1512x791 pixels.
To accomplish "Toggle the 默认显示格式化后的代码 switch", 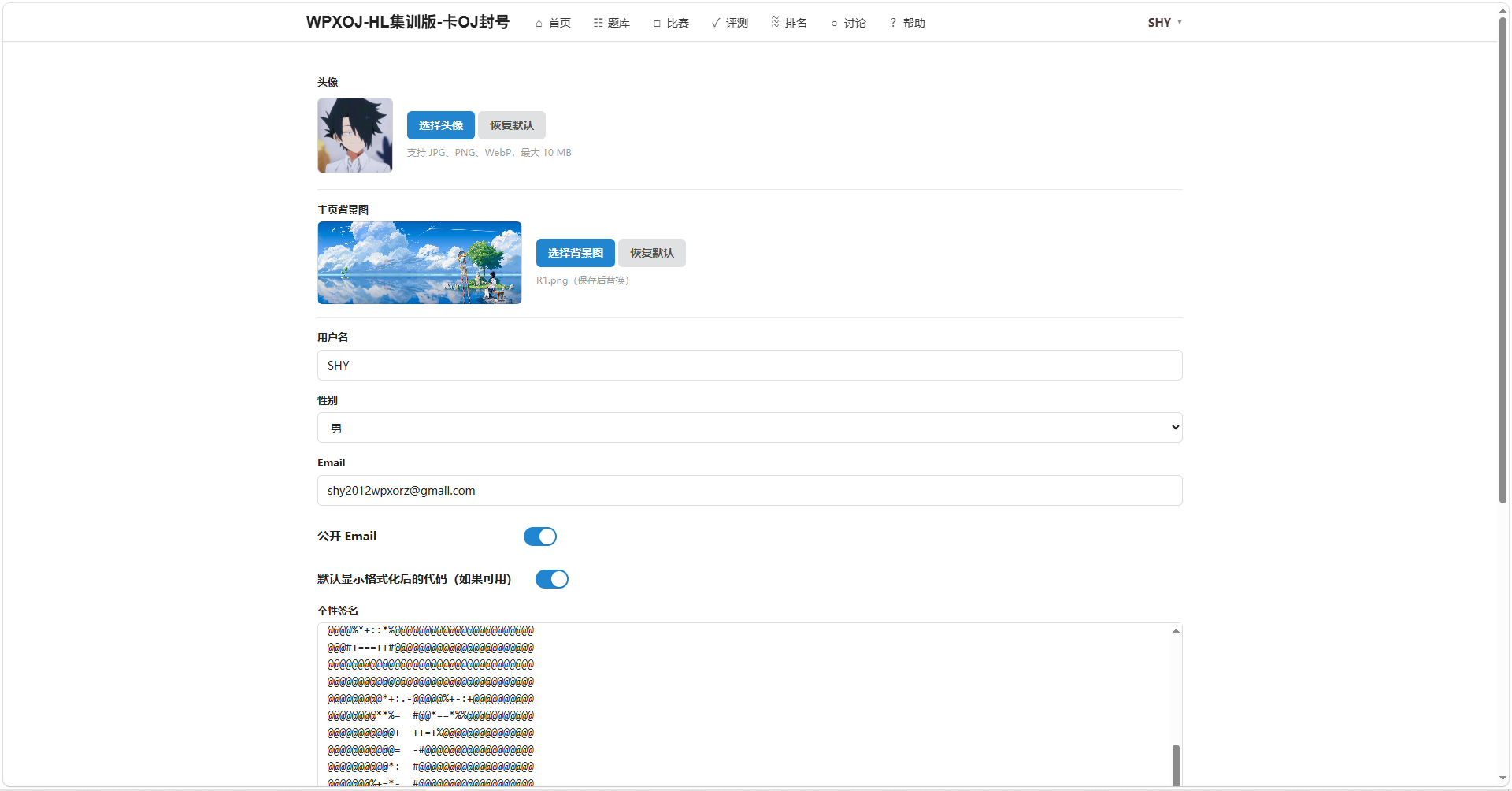I will pos(552,579).
